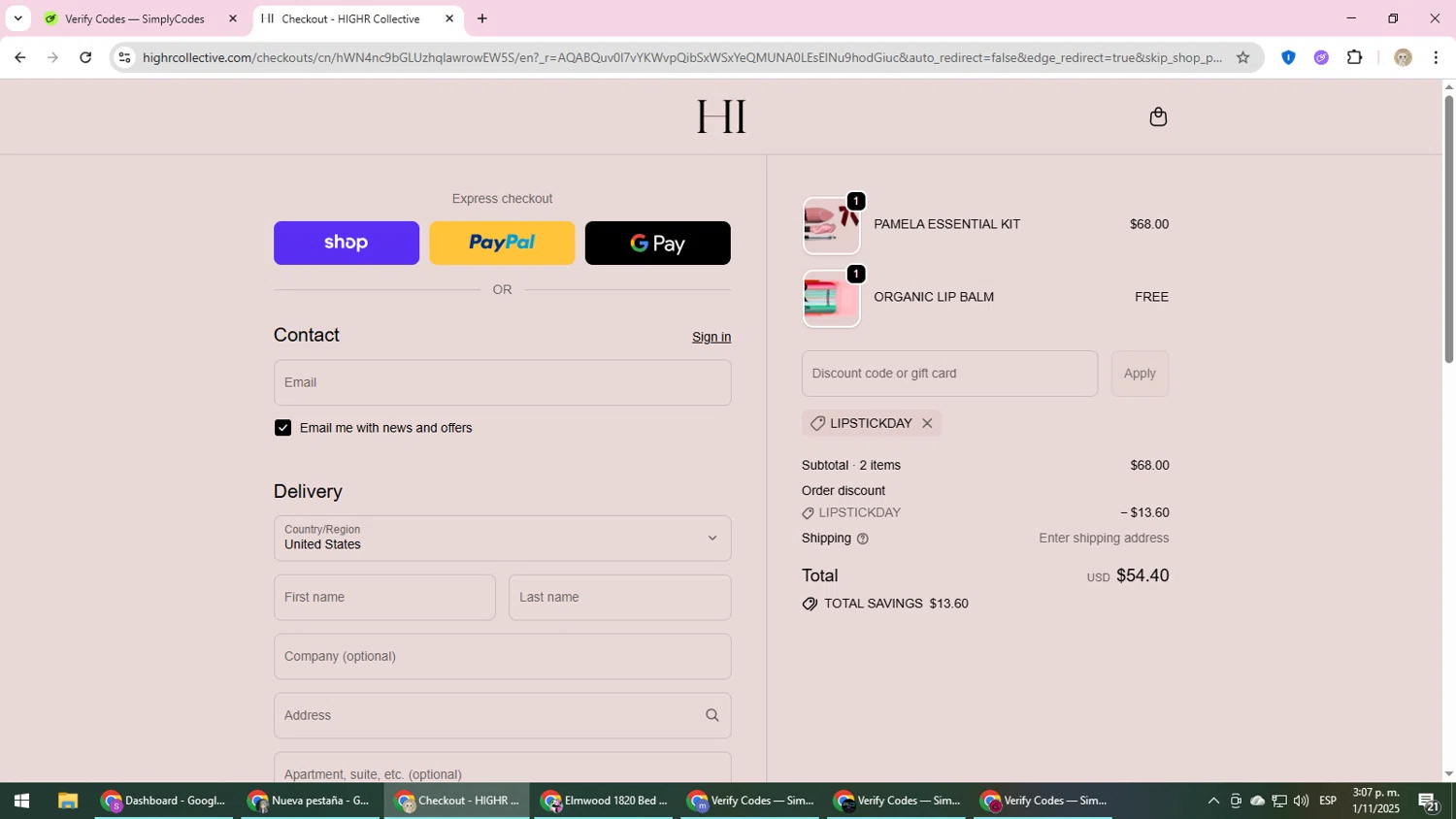Image resolution: width=1456 pixels, height=819 pixels.
Task: Click the HIGHR Collective logo
Action: pyautogui.click(x=721, y=116)
